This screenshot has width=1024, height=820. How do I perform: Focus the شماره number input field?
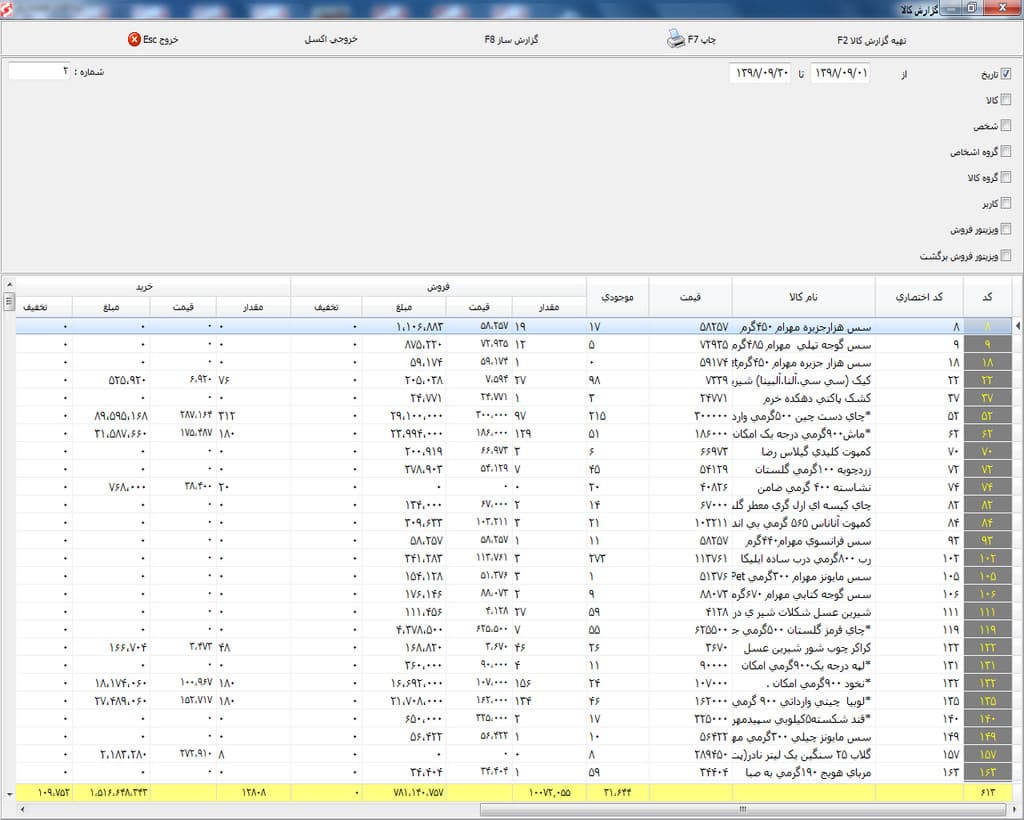[40, 72]
